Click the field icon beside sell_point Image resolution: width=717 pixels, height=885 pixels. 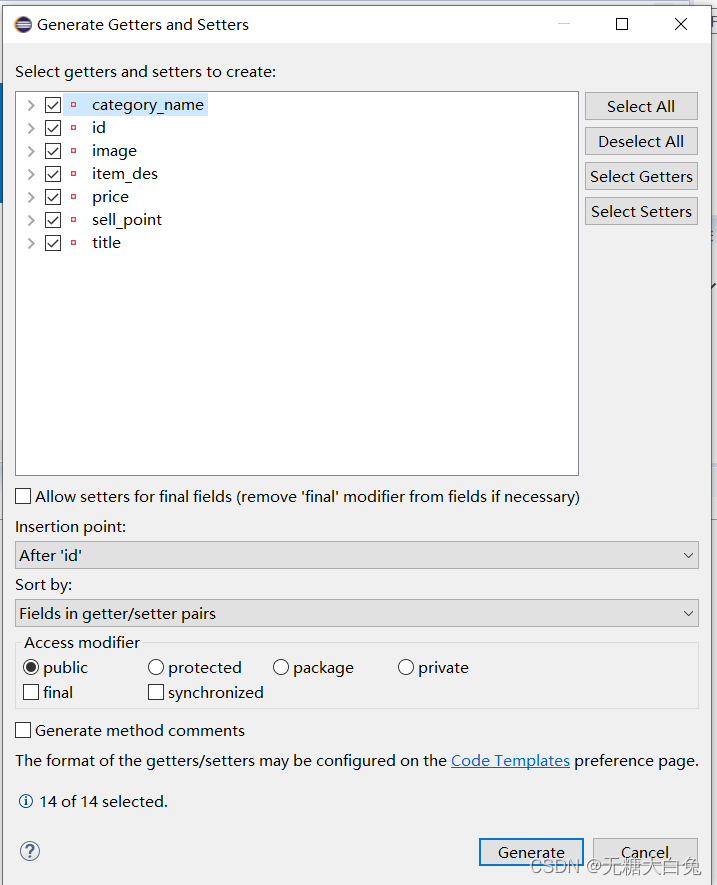tap(76, 219)
